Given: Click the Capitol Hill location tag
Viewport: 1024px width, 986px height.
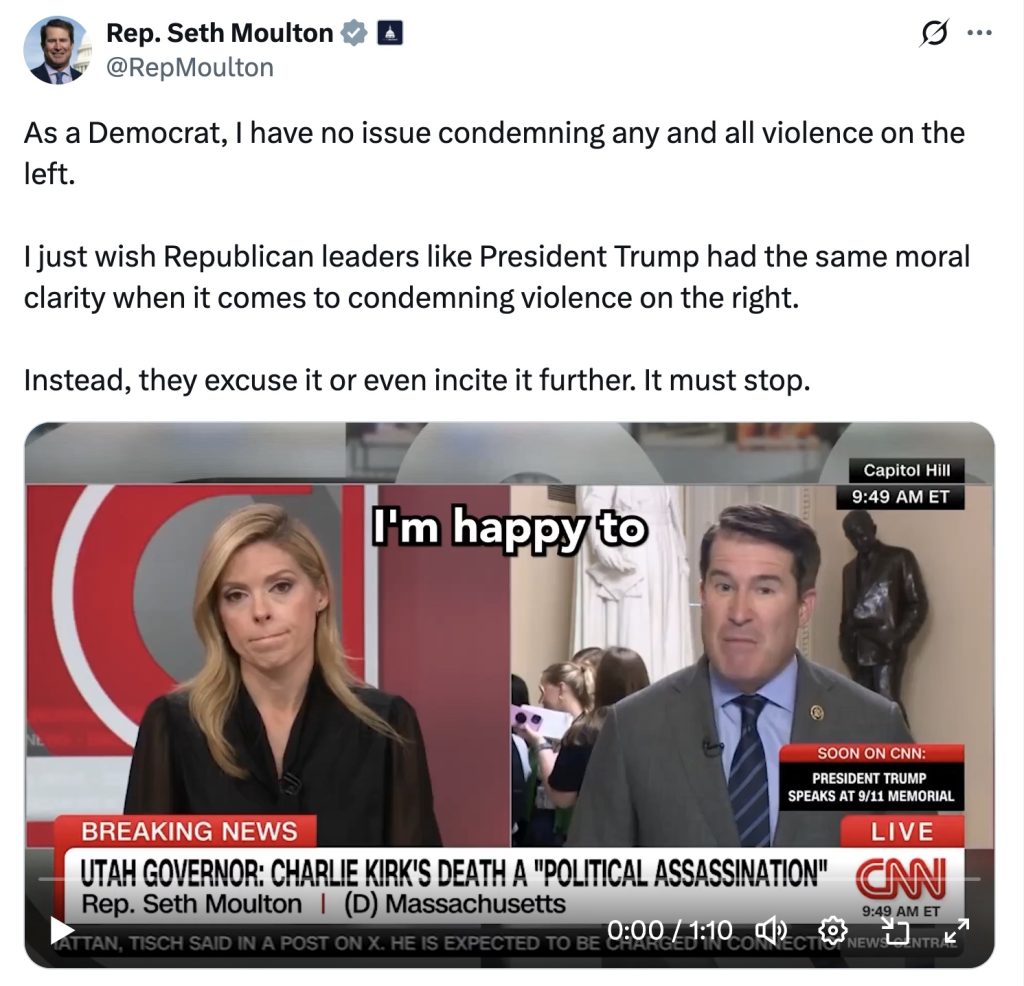Looking at the screenshot, I should [906, 470].
